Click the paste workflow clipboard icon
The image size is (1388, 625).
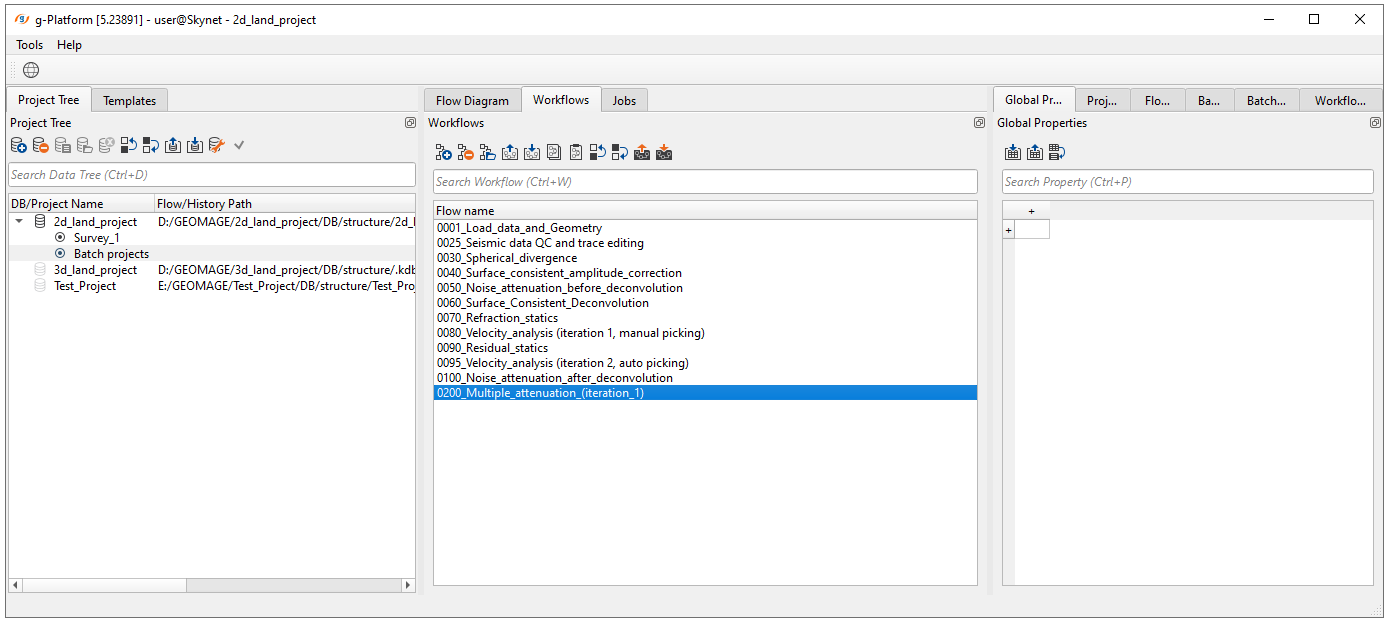pyautogui.click(x=576, y=153)
